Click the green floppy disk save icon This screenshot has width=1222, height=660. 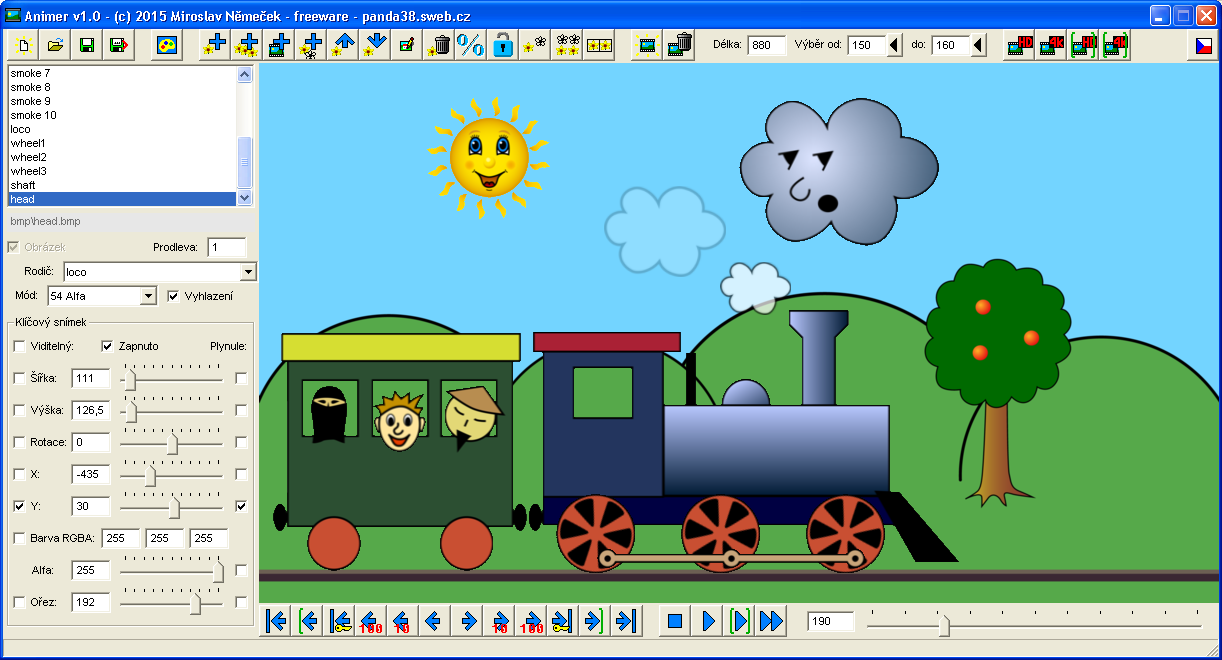[x=87, y=45]
